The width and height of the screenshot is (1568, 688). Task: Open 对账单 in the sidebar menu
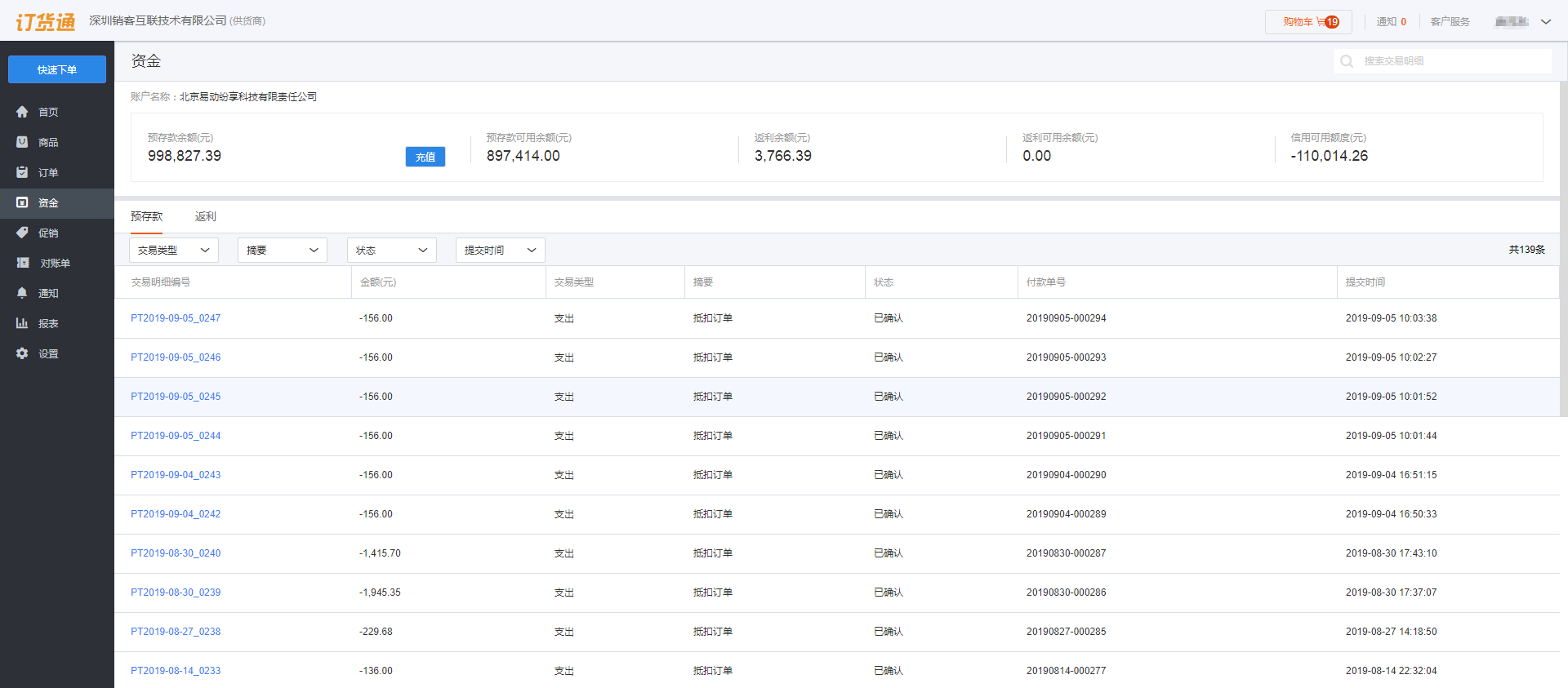click(x=57, y=263)
